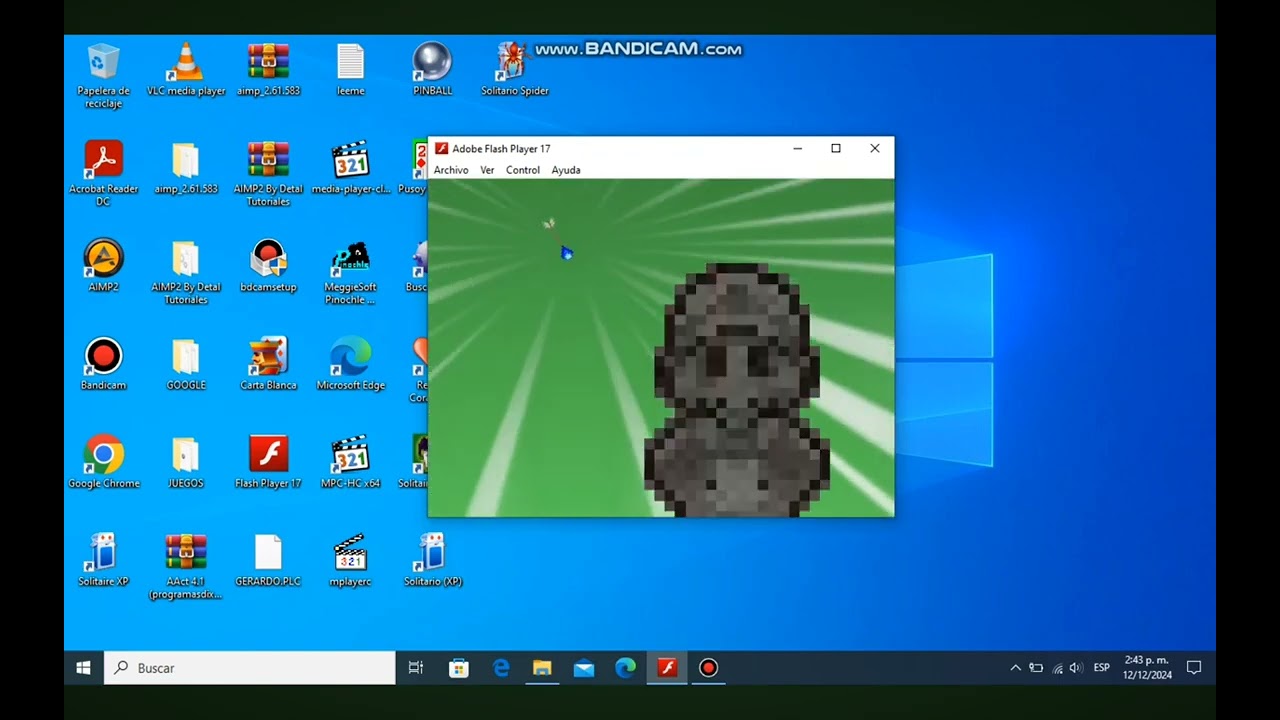1280x720 pixels.
Task: Open the Ayuda menu in Flash Player
Action: click(566, 170)
